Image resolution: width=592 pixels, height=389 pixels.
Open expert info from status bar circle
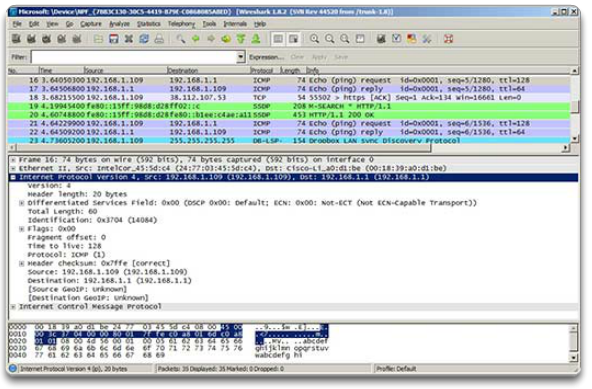[x=12, y=368]
